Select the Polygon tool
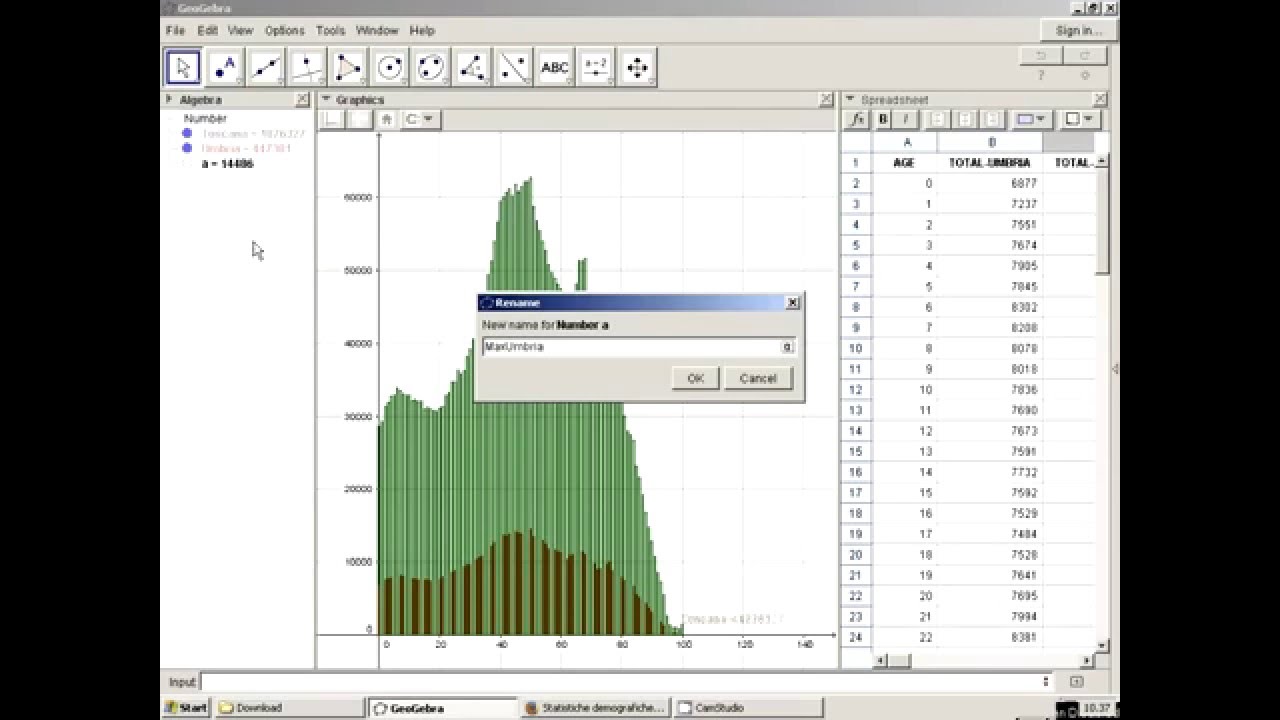This screenshot has width=1280, height=720. pos(348,67)
